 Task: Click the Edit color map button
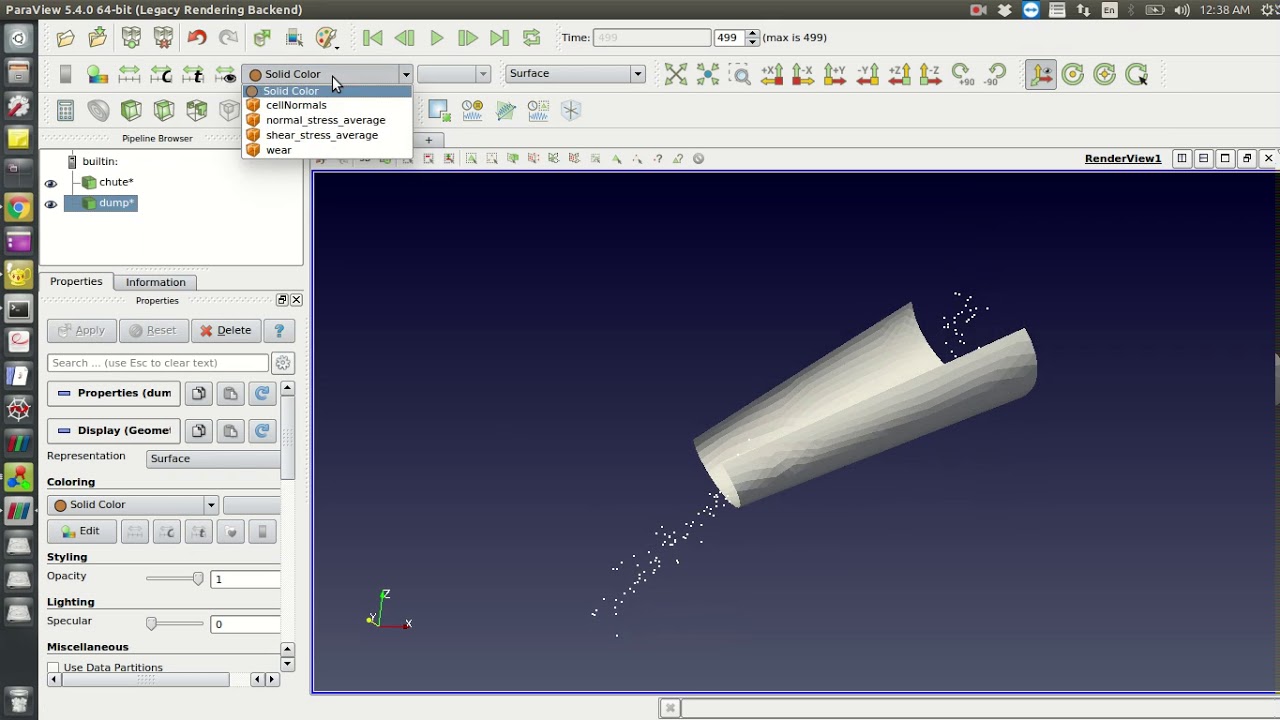80,531
